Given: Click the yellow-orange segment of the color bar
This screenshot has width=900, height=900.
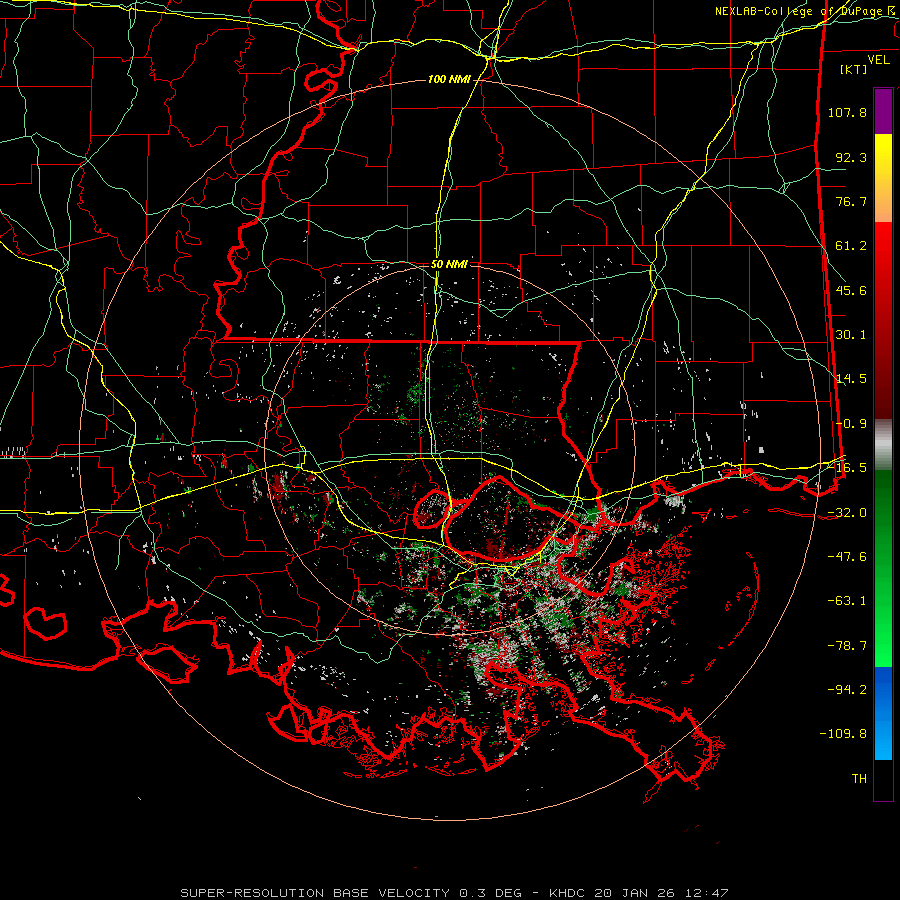Looking at the screenshot, I should pyautogui.click(x=883, y=178).
